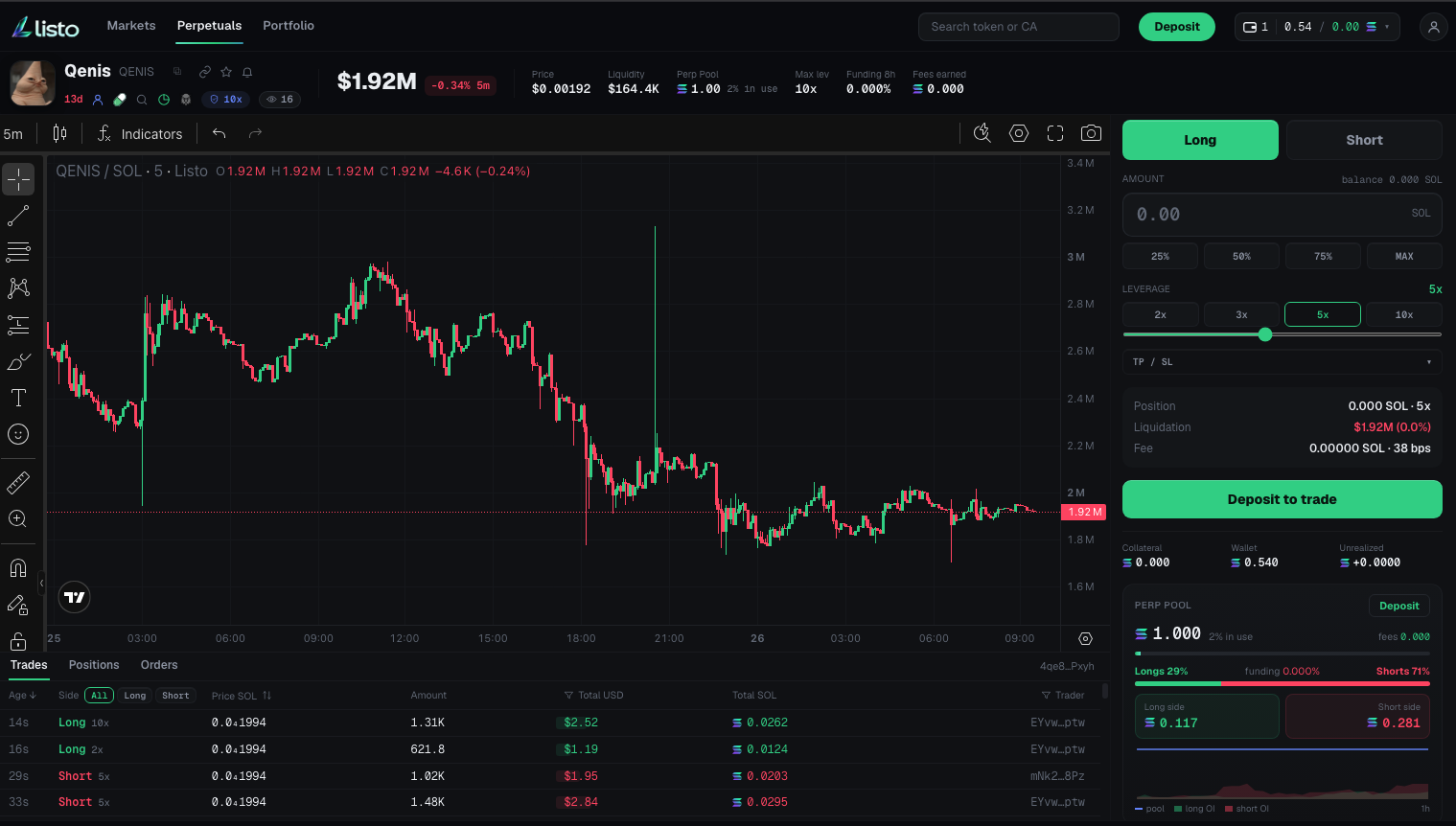Go to the Portfolio tab
This screenshot has height=826, width=1456.
click(x=289, y=26)
